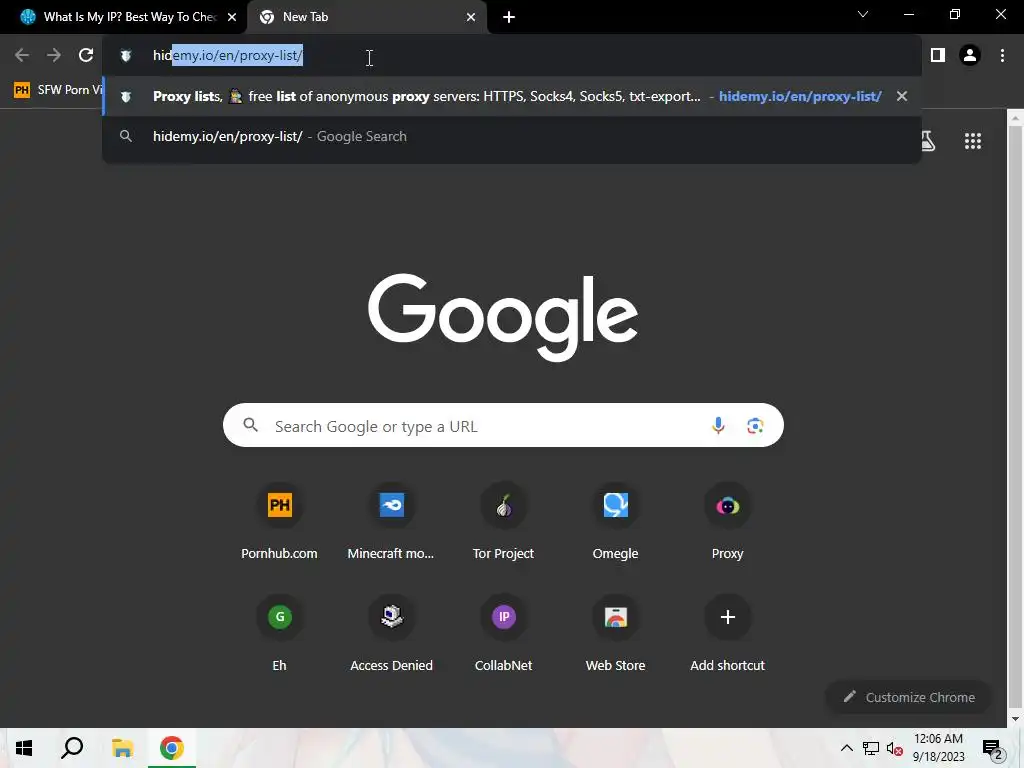Image resolution: width=1024 pixels, height=768 pixels.
Task: Reload the current page
Action: (x=86, y=56)
